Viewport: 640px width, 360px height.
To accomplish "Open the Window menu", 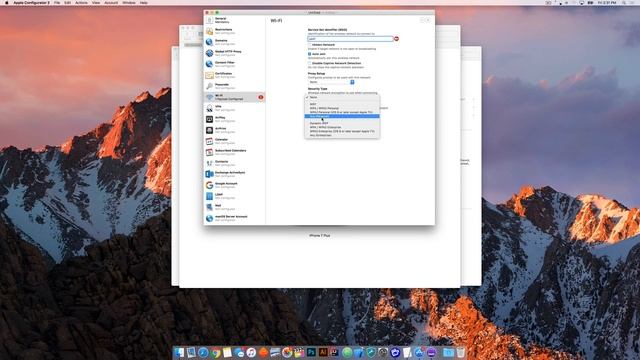I will 129,2.
